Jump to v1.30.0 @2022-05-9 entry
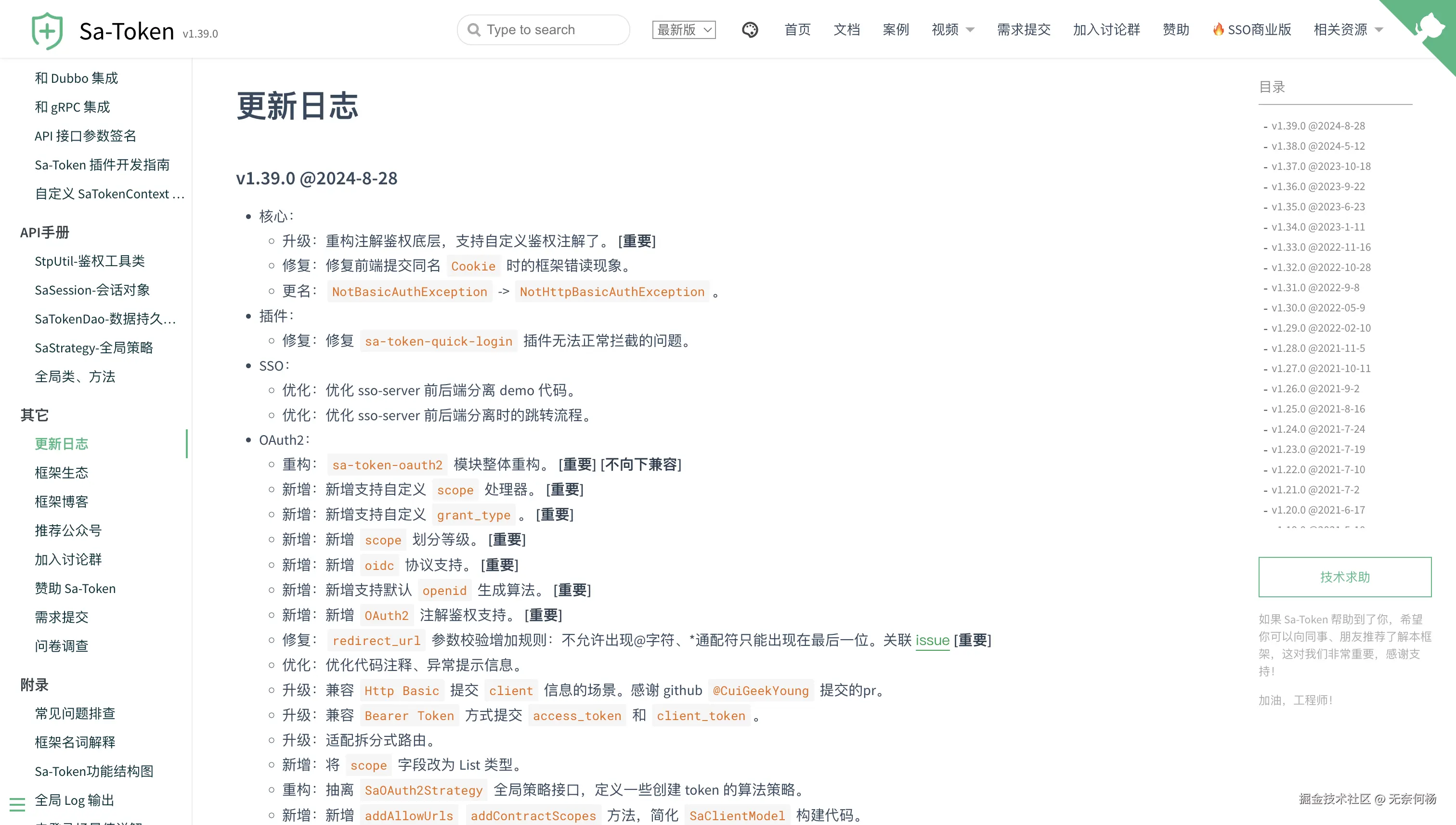The image size is (1456, 825). click(1318, 308)
